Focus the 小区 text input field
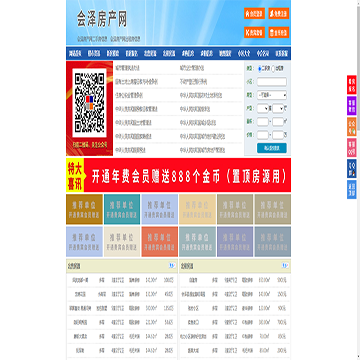Screen dimensions: 360x360 point(272,82)
